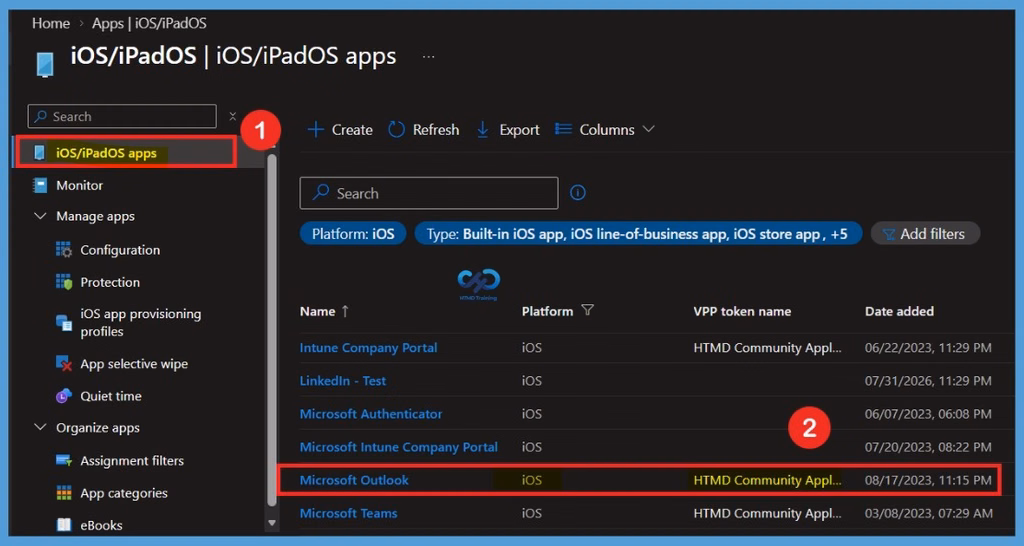This screenshot has width=1024, height=546.
Task: Collapse the sidebar with double-chevron icon
Action: click(x=232, y=116)
